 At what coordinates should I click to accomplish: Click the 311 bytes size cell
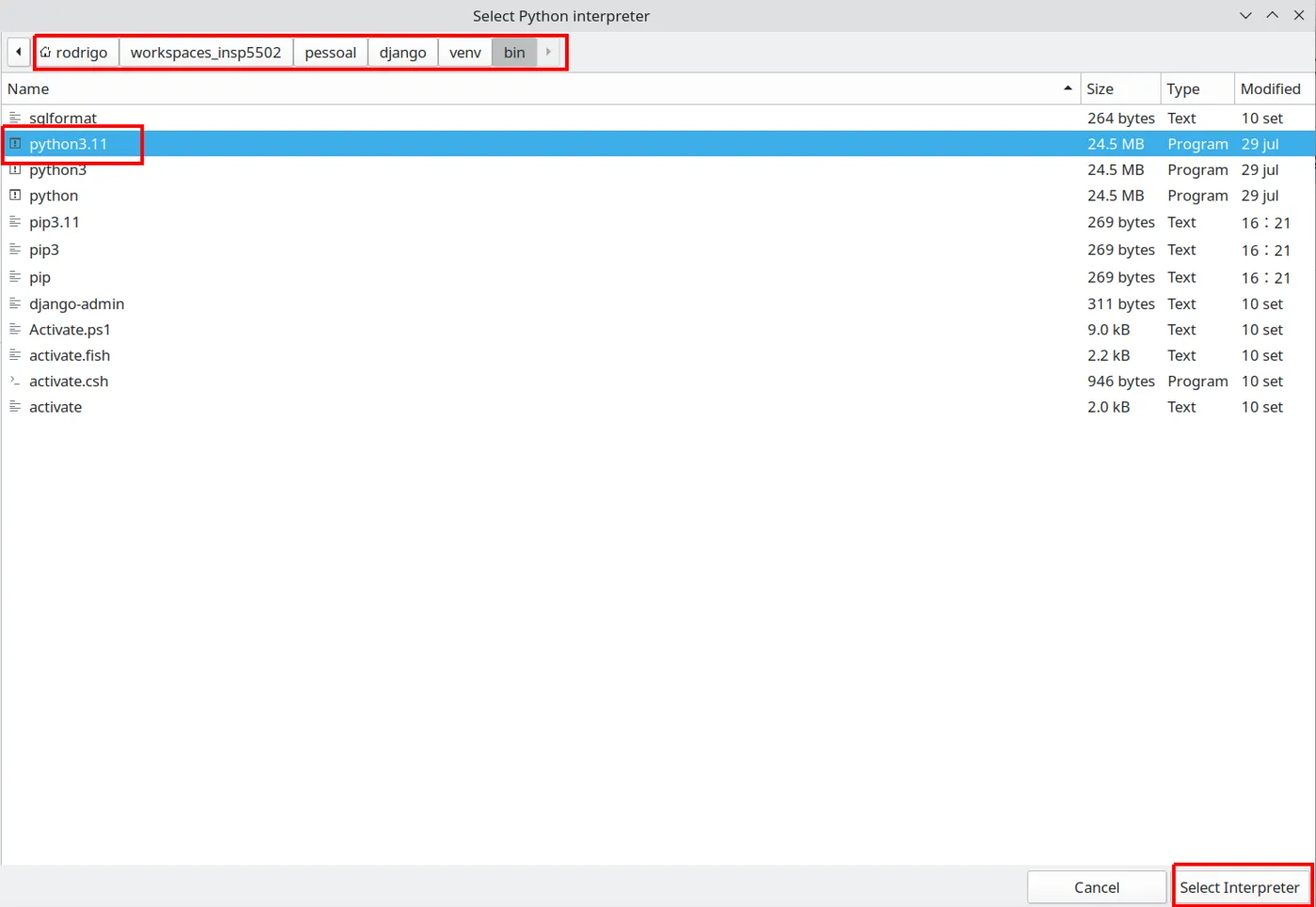[1120, 304]
